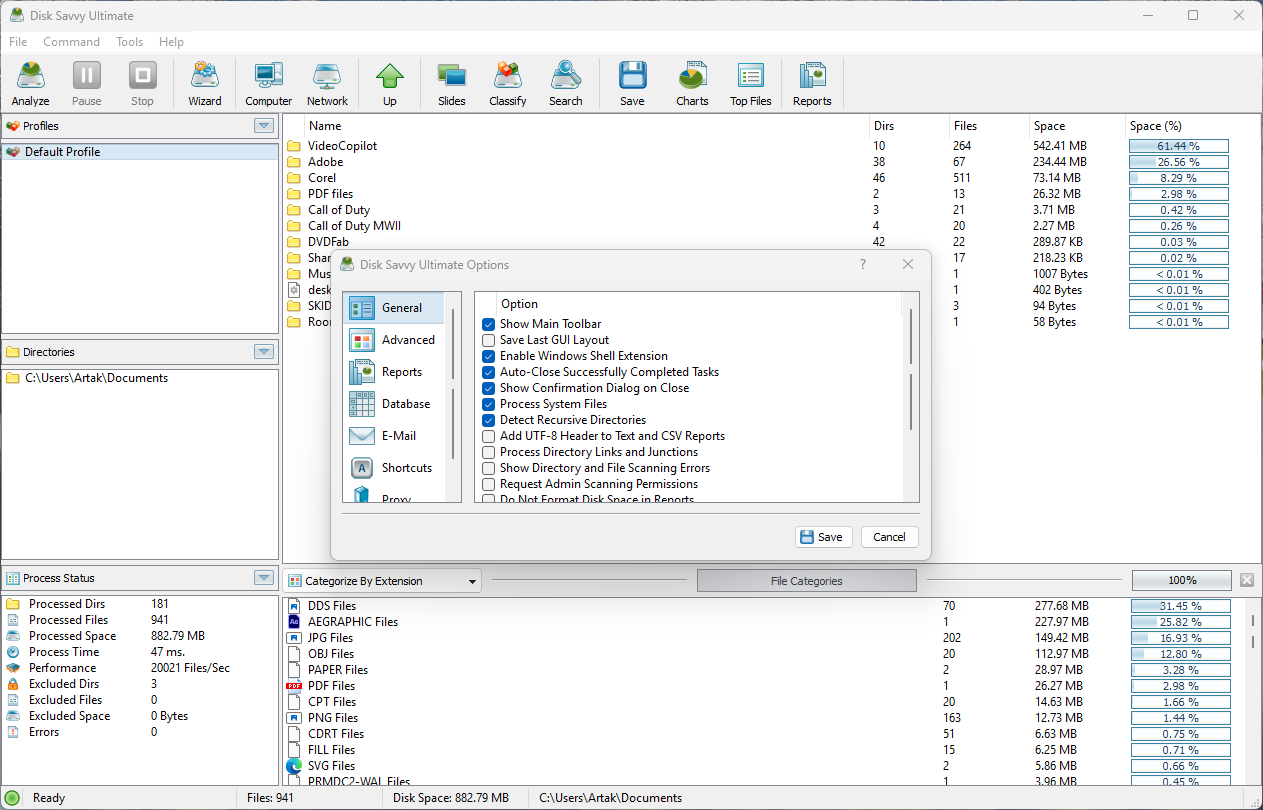Open the Categorize By Extension dropdown
Viewport: 1263px width, 810px height.
pyautogui.click(x=381, y=581)
